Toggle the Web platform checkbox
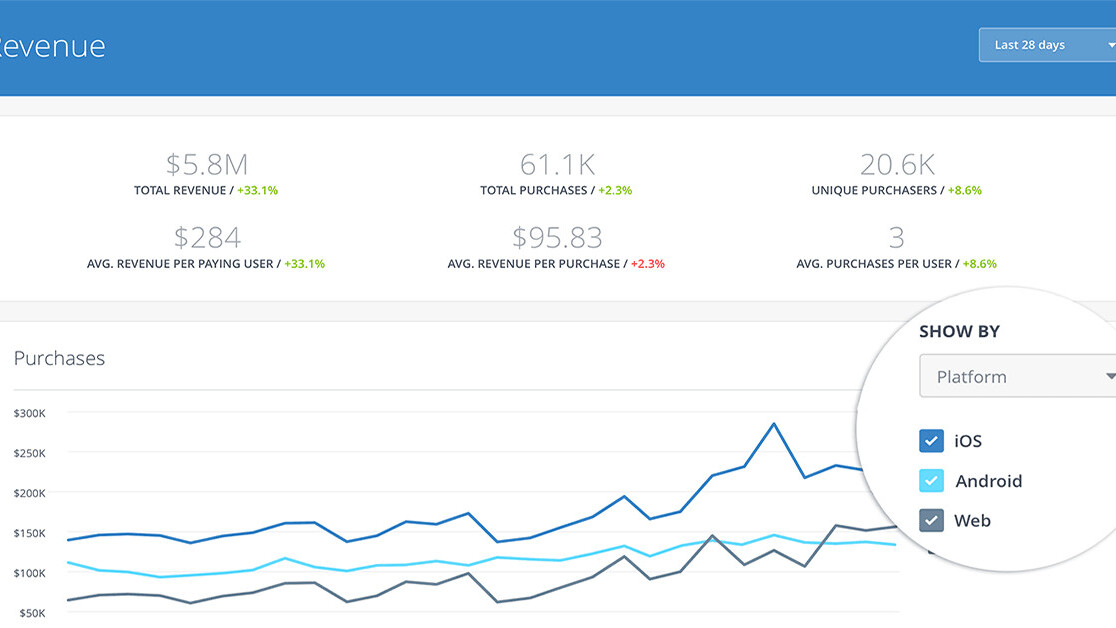The width and height of the screenshot is (1116, 628). (931, 520)
